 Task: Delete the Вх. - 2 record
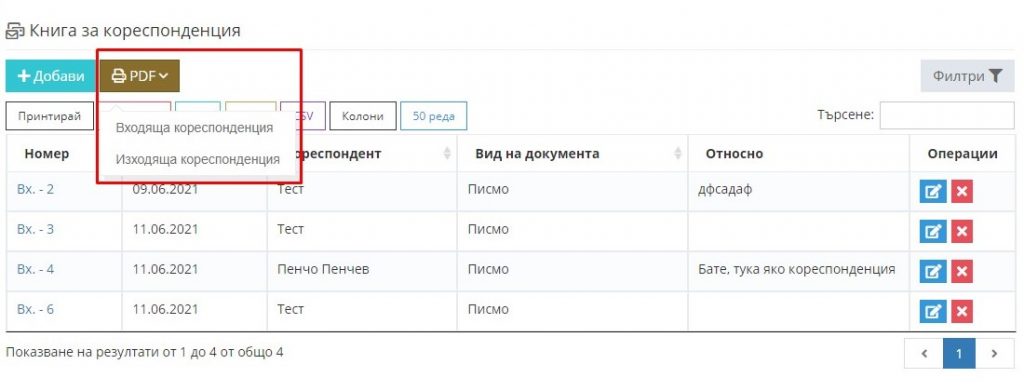pos(962,192)
